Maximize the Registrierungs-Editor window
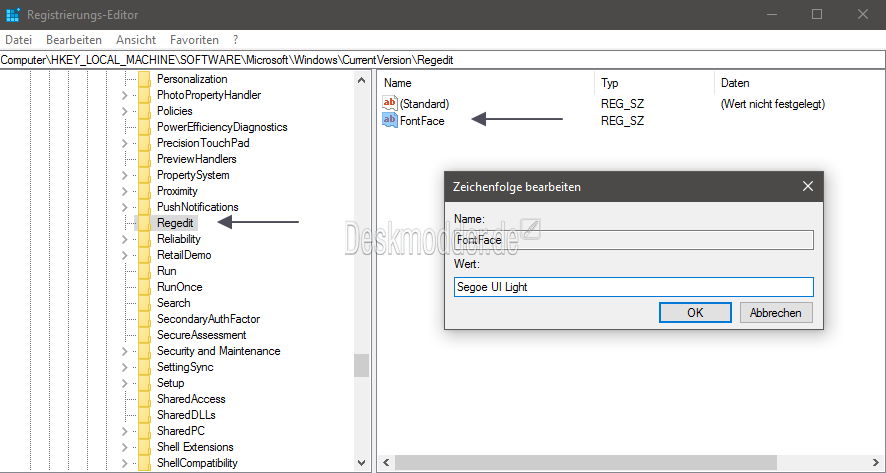This screenshot has width=886, height=473. 816,15
